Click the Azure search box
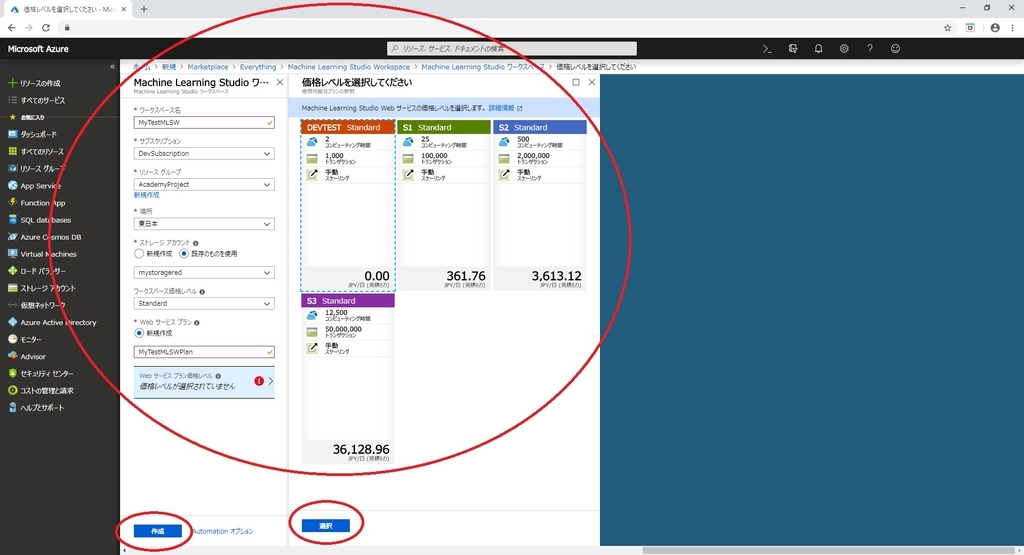This screenshot has width=1024, height=555. tap(511, 48)
